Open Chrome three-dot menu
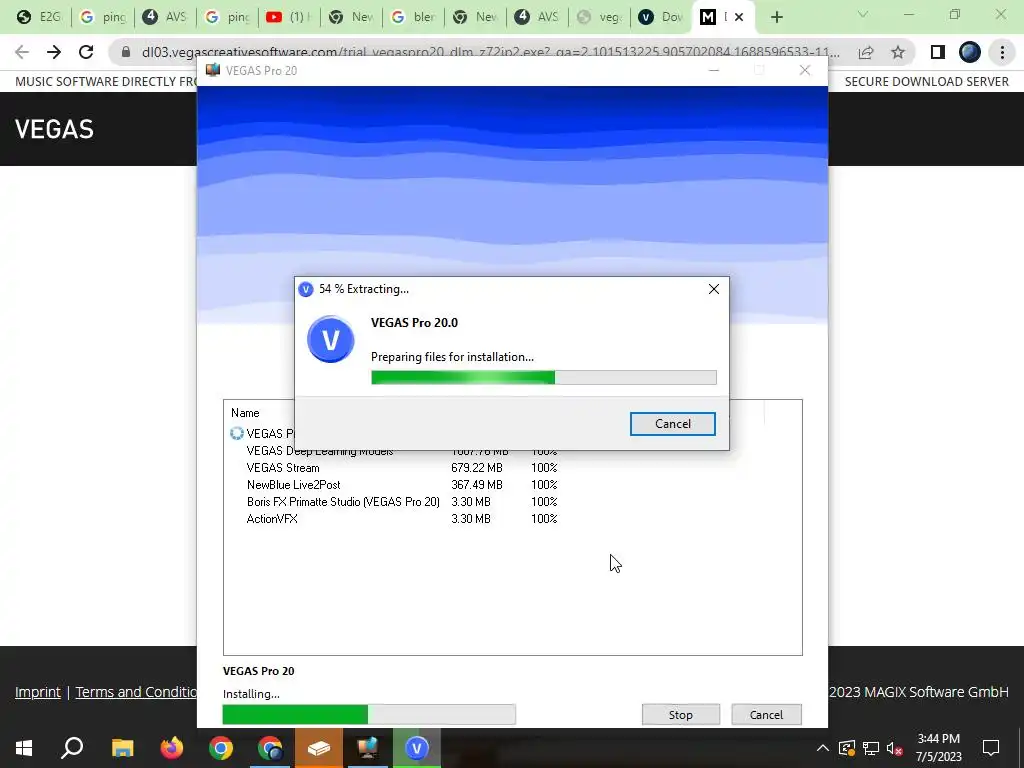This screenshot has height=768, width=1024. [x=1002, y=52]
